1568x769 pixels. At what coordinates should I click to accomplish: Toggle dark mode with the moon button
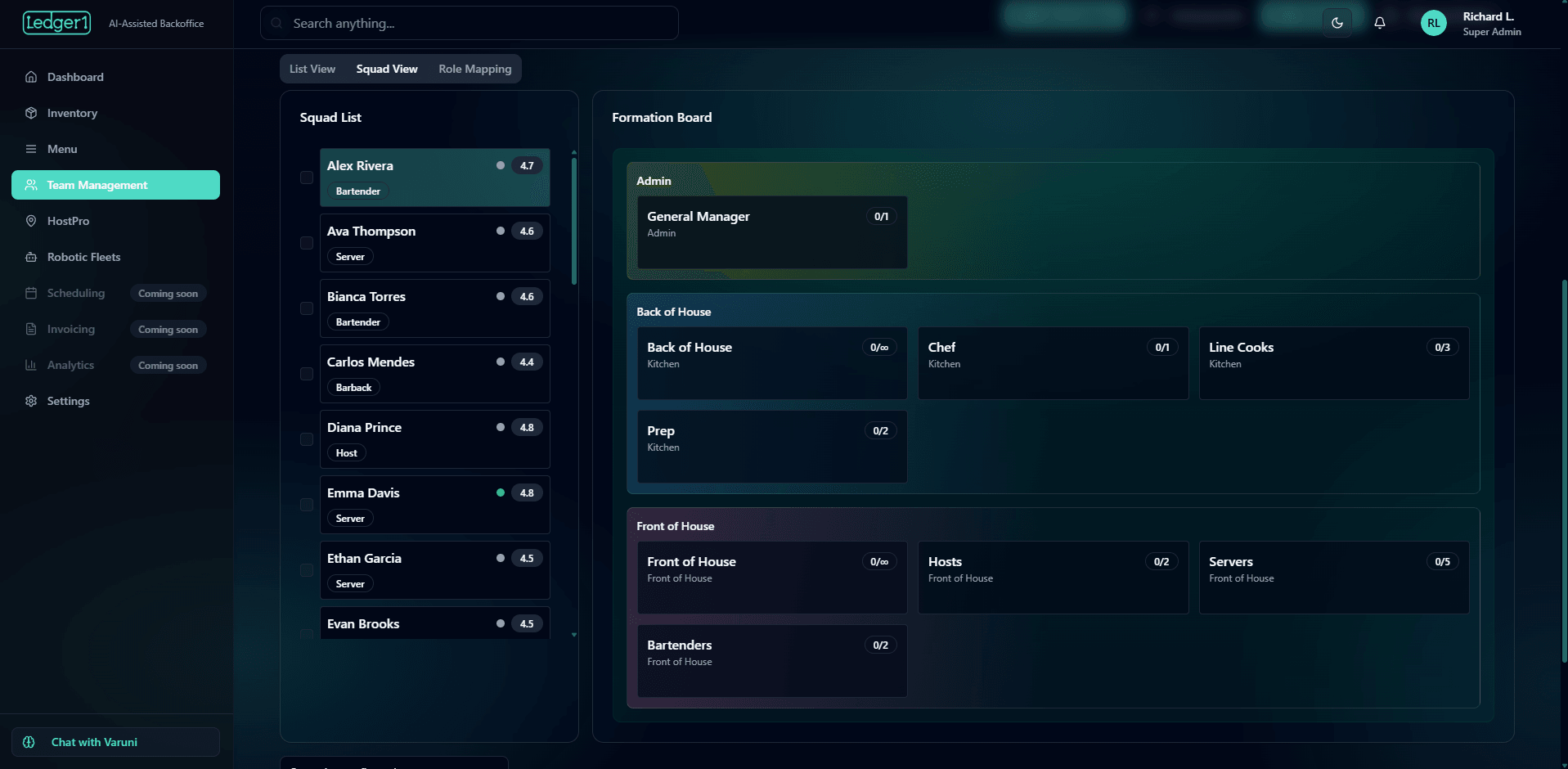[1337, 23]
